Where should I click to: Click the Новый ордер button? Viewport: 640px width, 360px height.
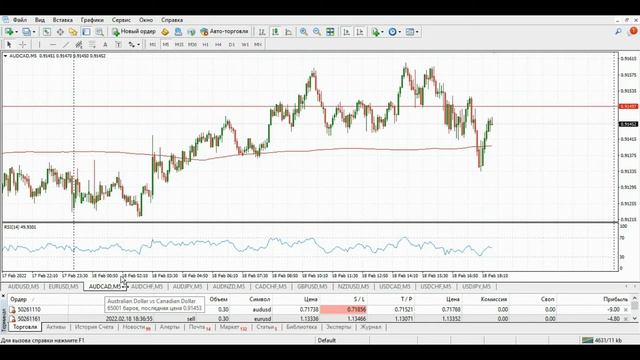click(x=134, y=31)
